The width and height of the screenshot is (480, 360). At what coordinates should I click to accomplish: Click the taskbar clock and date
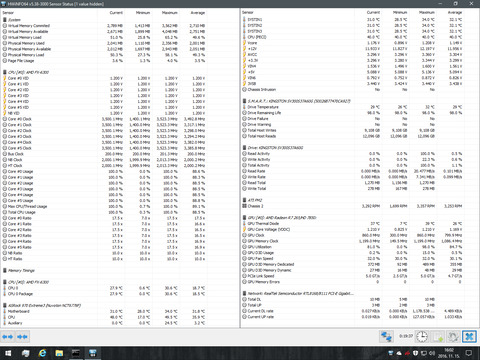click(x=448, y=353)
